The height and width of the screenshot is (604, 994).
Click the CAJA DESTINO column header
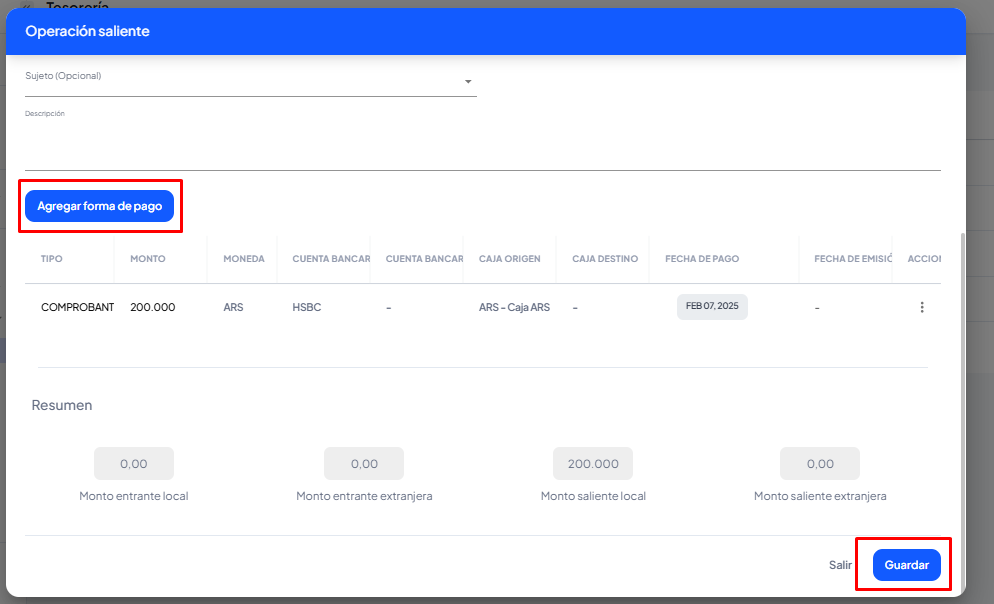605,259
